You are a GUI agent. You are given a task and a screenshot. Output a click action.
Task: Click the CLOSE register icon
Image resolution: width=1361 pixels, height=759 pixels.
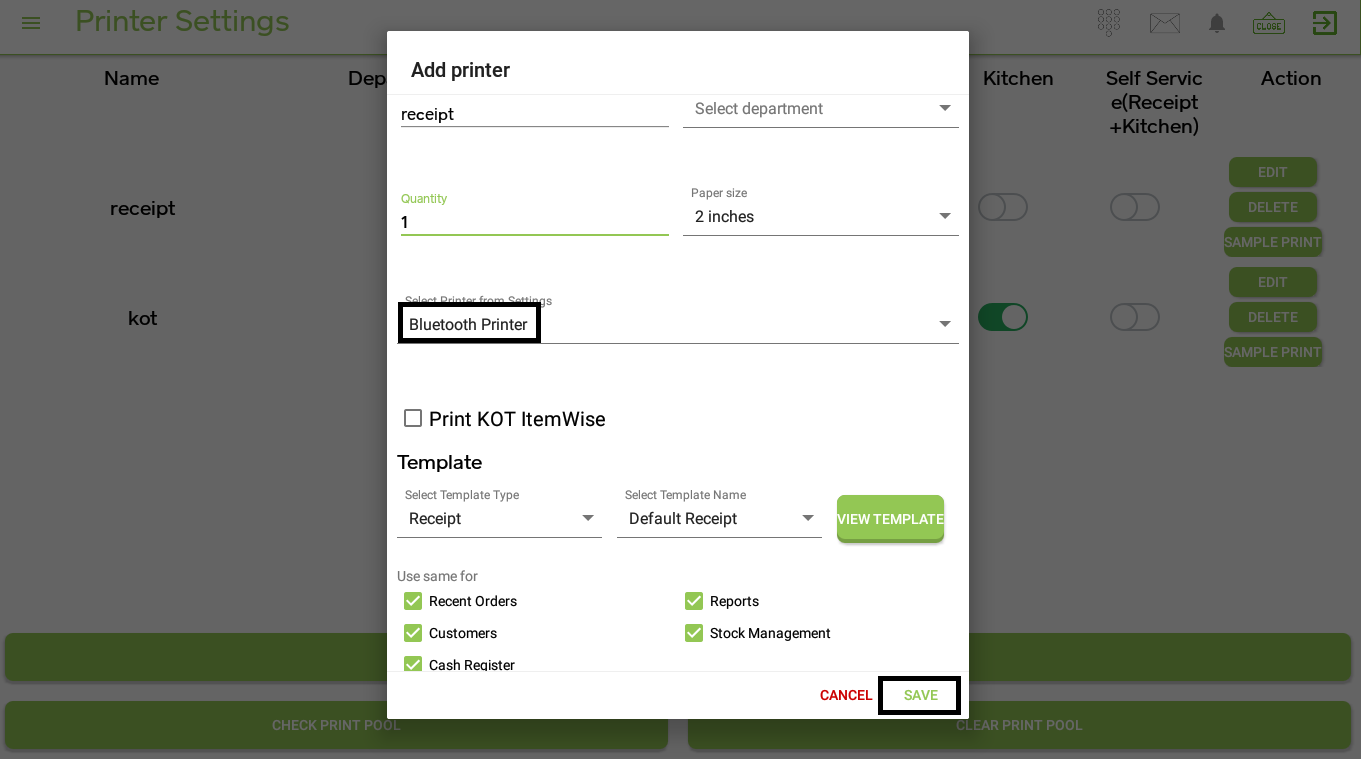[x=1269, y=23]
